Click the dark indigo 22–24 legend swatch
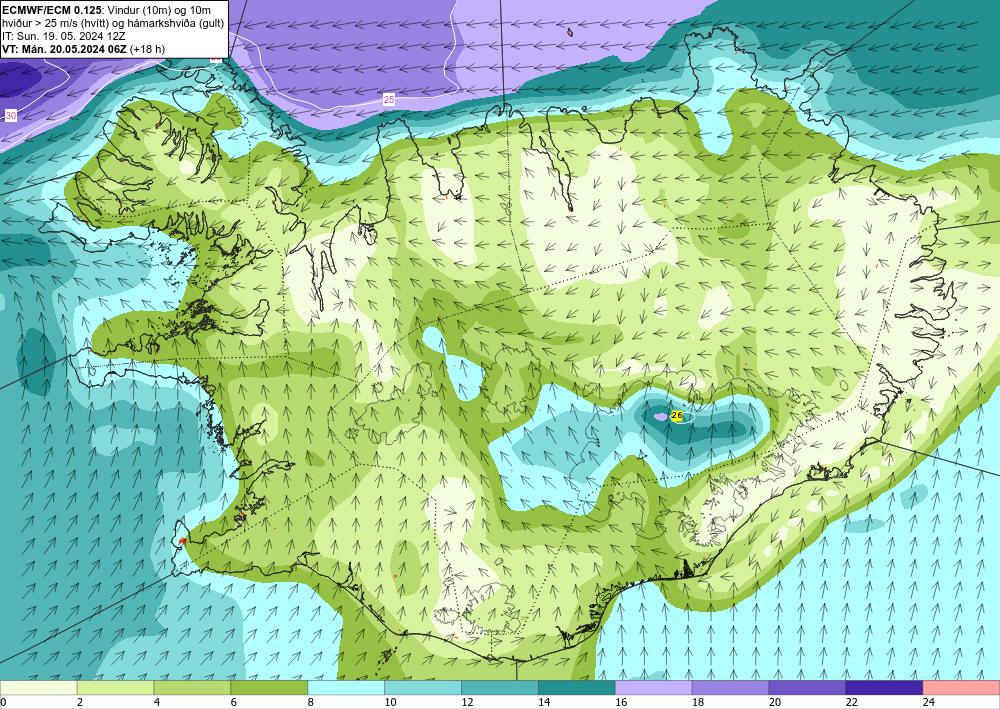This screenshot has height=709, width=1000. click(885, 688)
